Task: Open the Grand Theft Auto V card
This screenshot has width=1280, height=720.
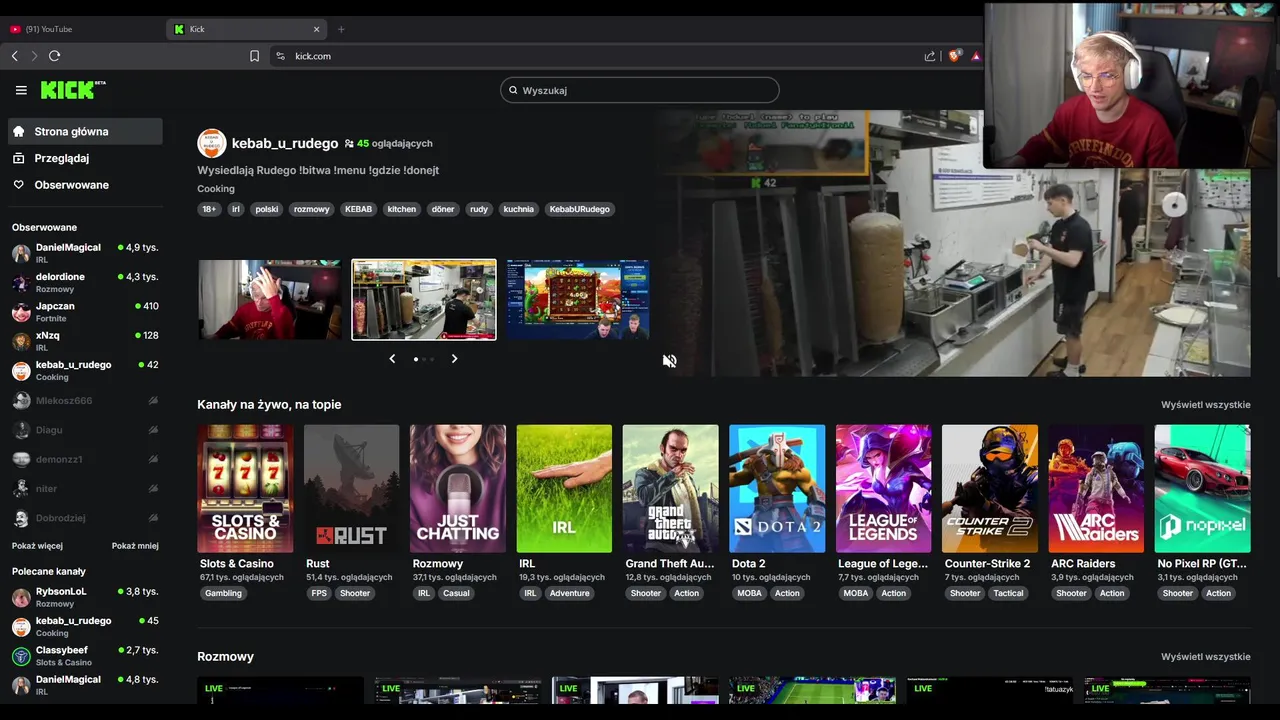Action: click(670, 489)
